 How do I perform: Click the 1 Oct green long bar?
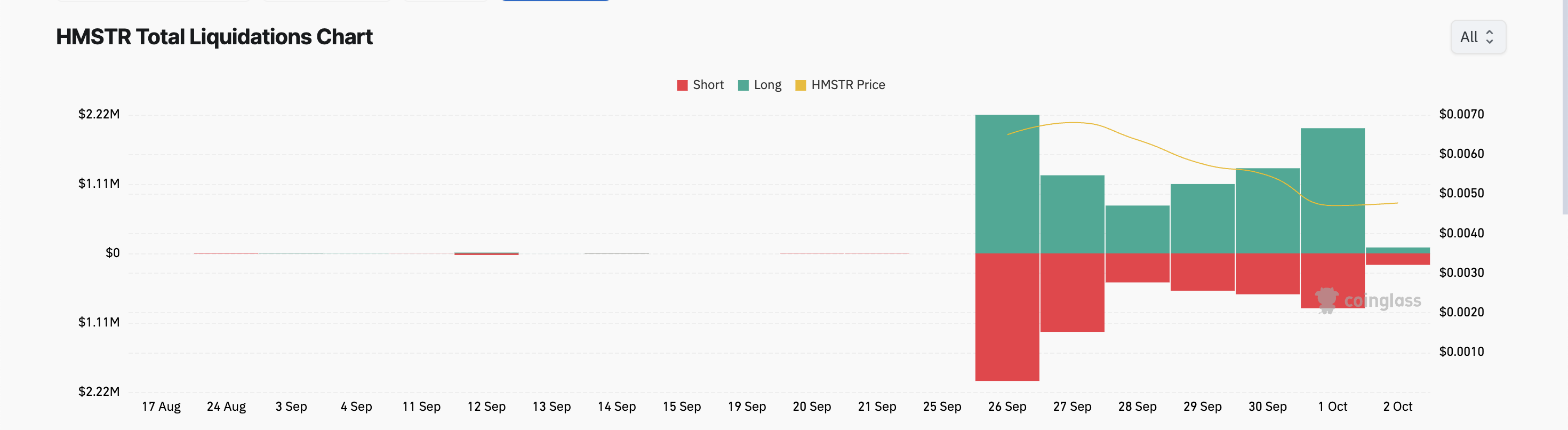point(1332,190)
